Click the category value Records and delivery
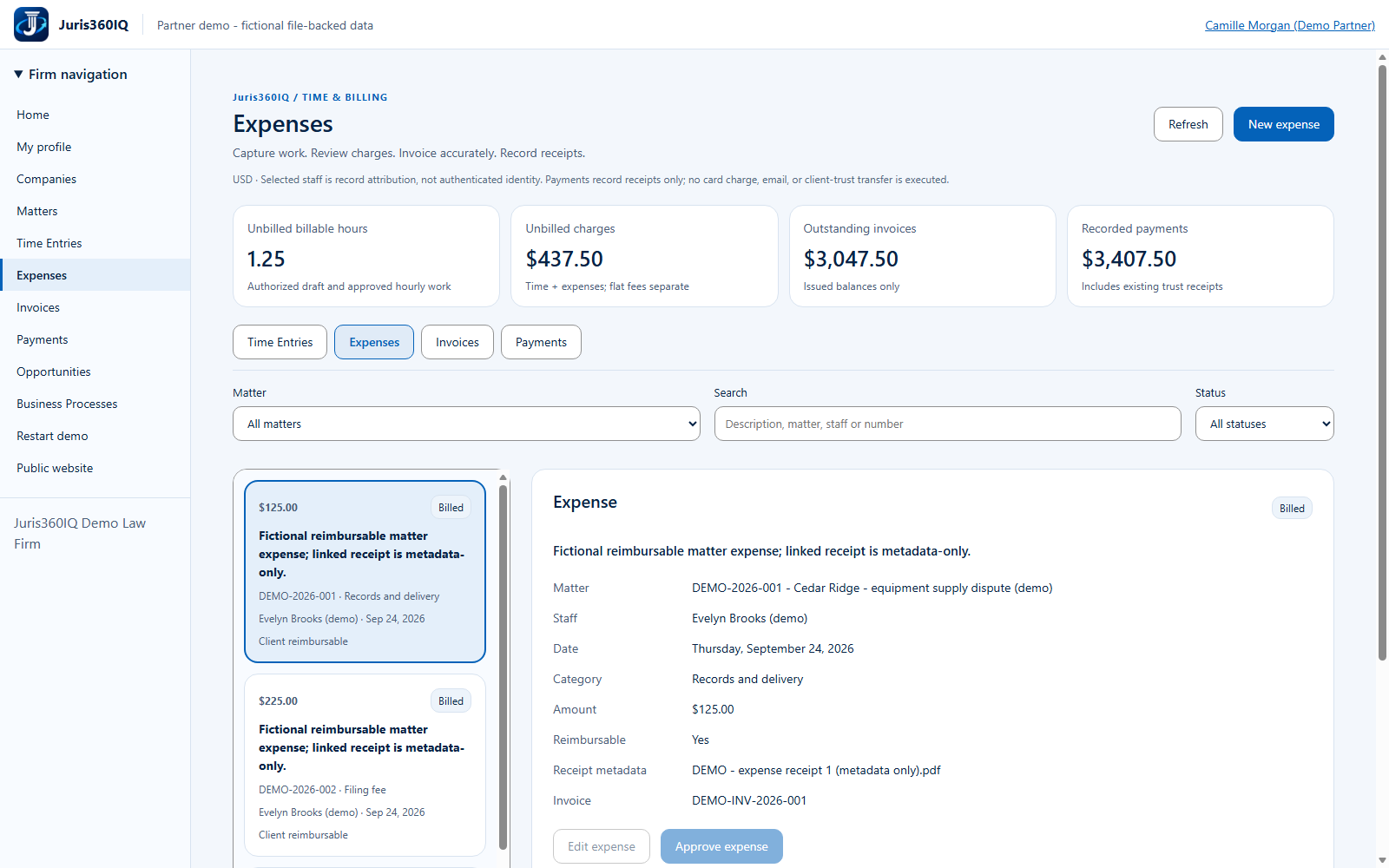 pos(747,679)
